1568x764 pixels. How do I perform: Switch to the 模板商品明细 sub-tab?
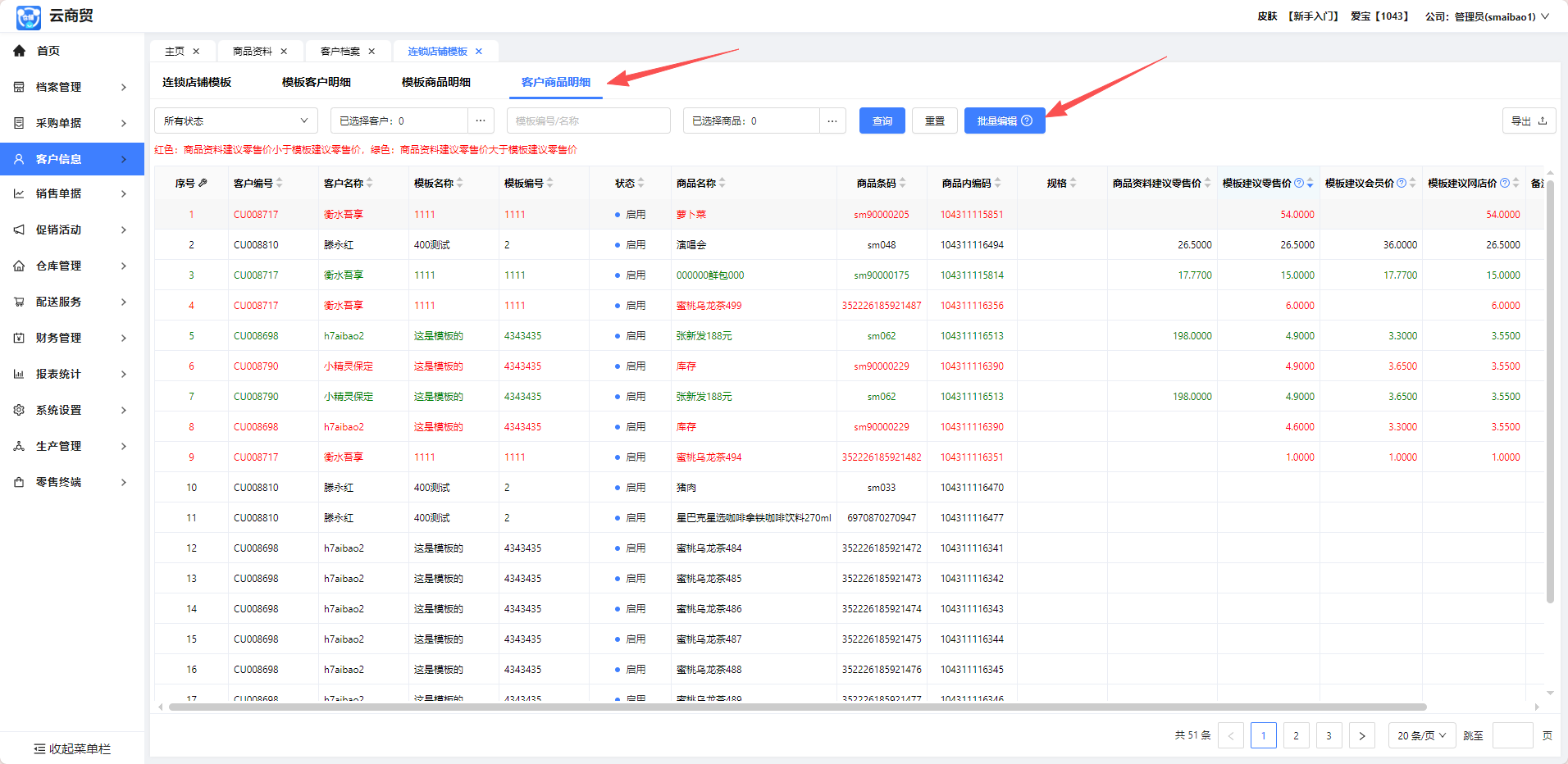[x=436, y=82]
